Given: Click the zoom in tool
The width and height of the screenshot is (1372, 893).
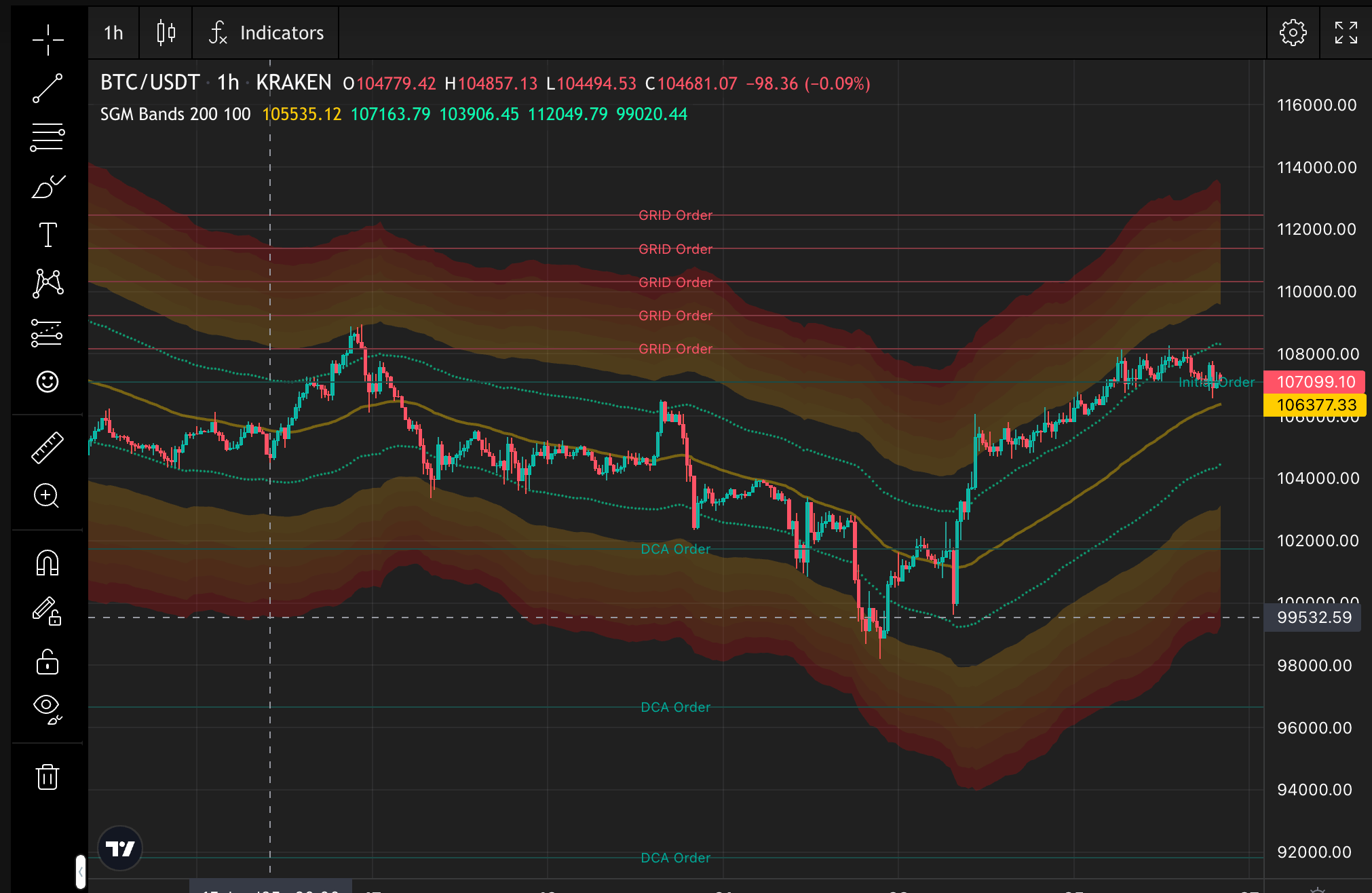Looking at the screenshot, I should pyautogui.click(x=47, y=496).
